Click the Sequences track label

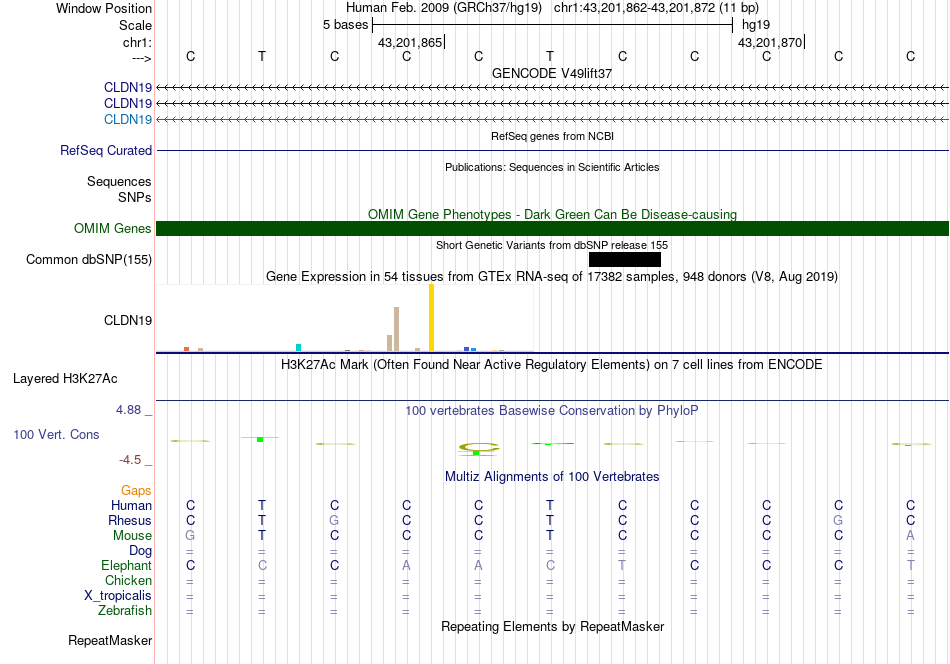pyautogui.click(x=119, y=181)
